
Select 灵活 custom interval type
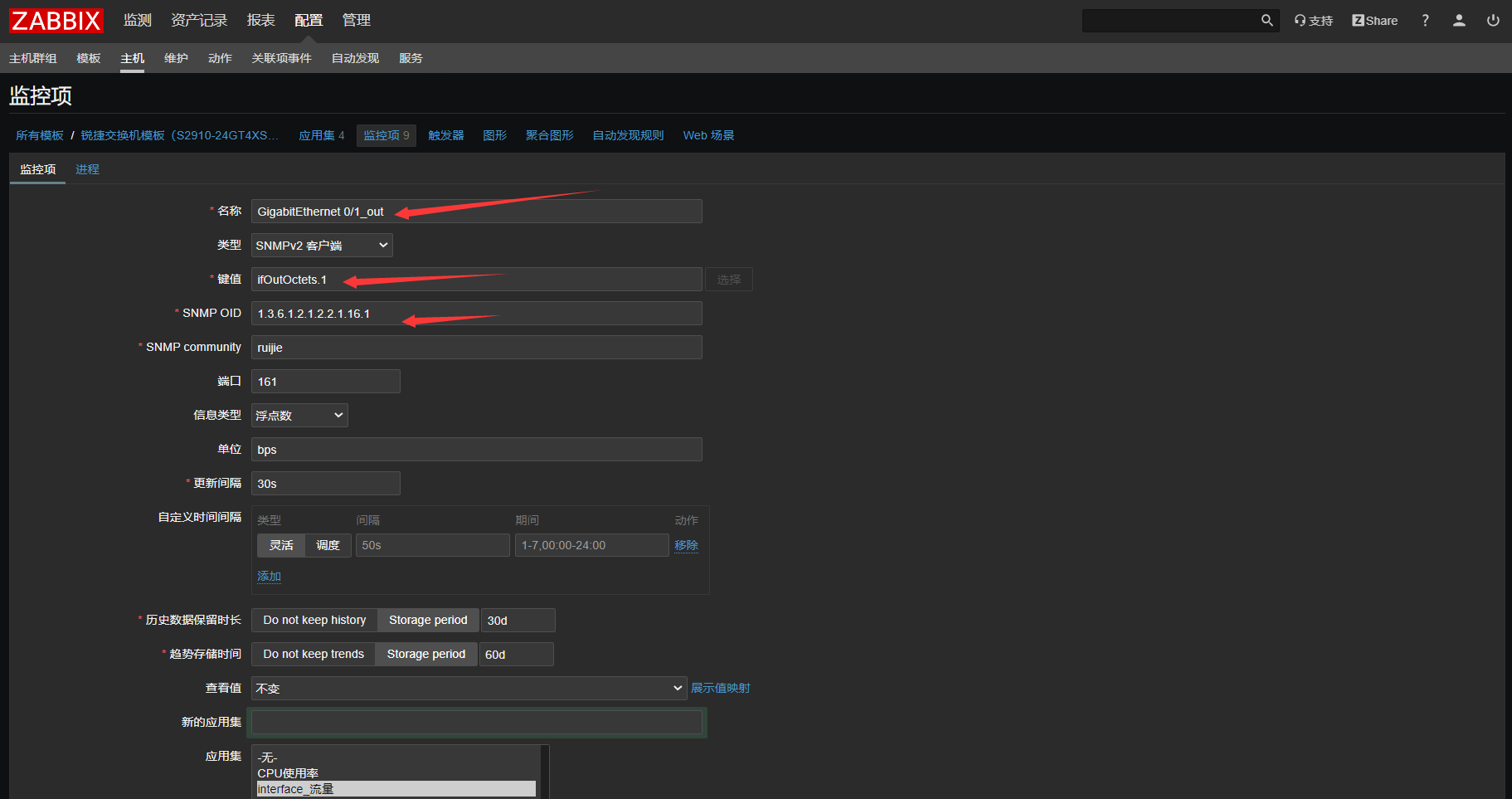(281, 545)
